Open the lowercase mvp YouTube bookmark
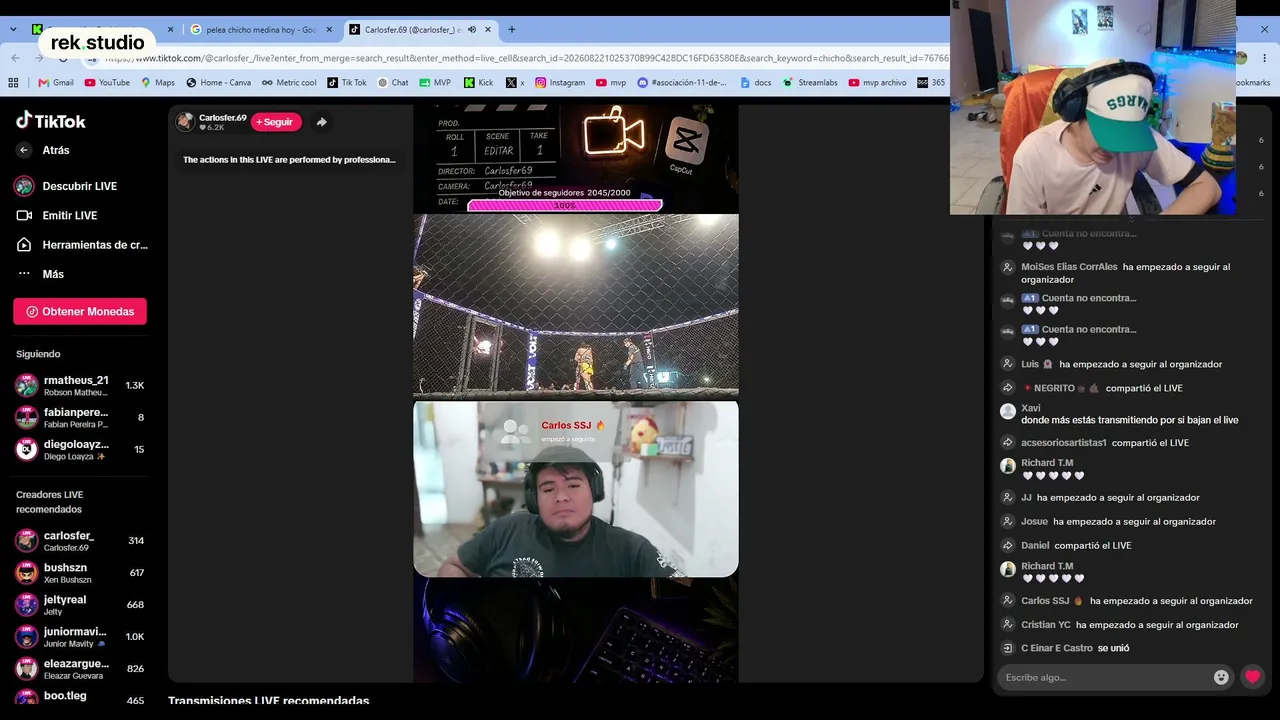The width and height of the screenshot is (1280, 720). click(x=611, y=83)
